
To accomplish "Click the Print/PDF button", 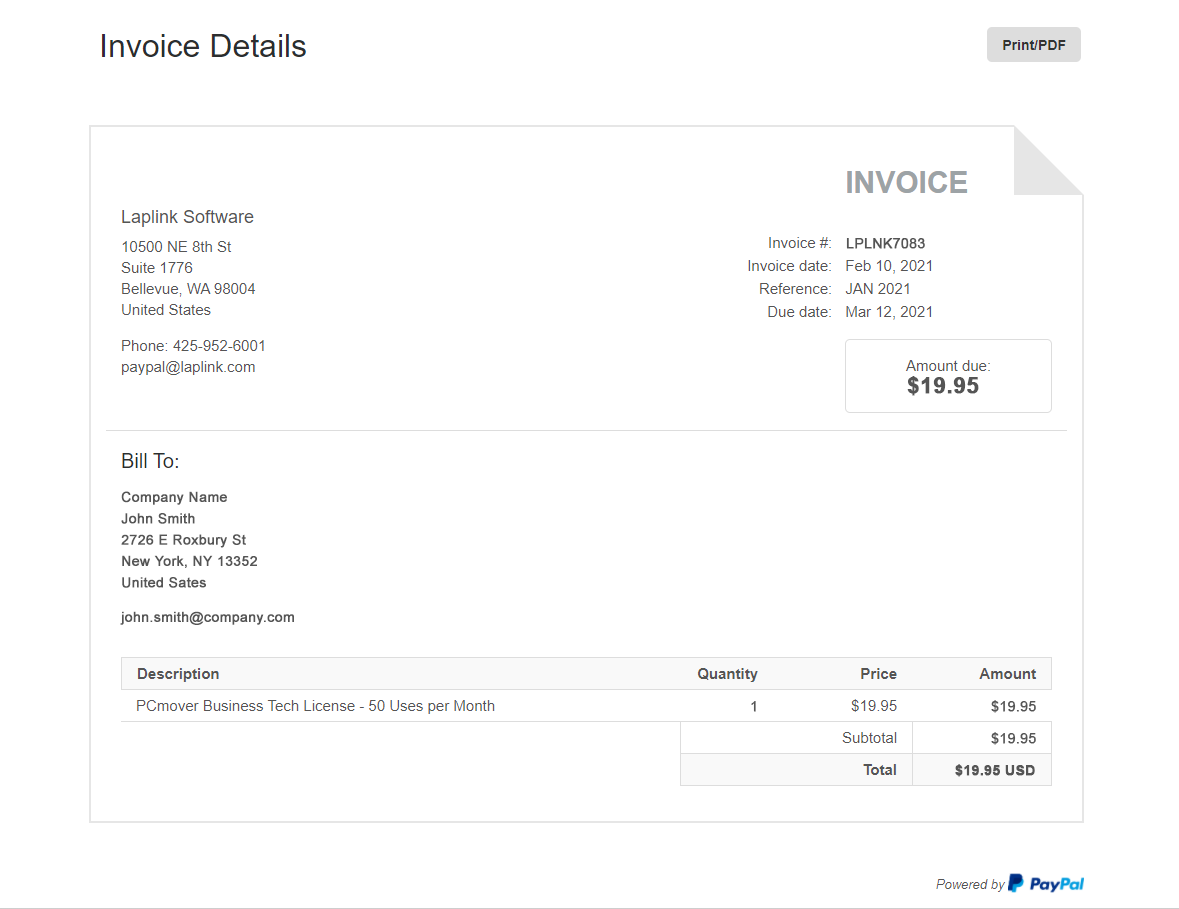I will coord(1033,45).
